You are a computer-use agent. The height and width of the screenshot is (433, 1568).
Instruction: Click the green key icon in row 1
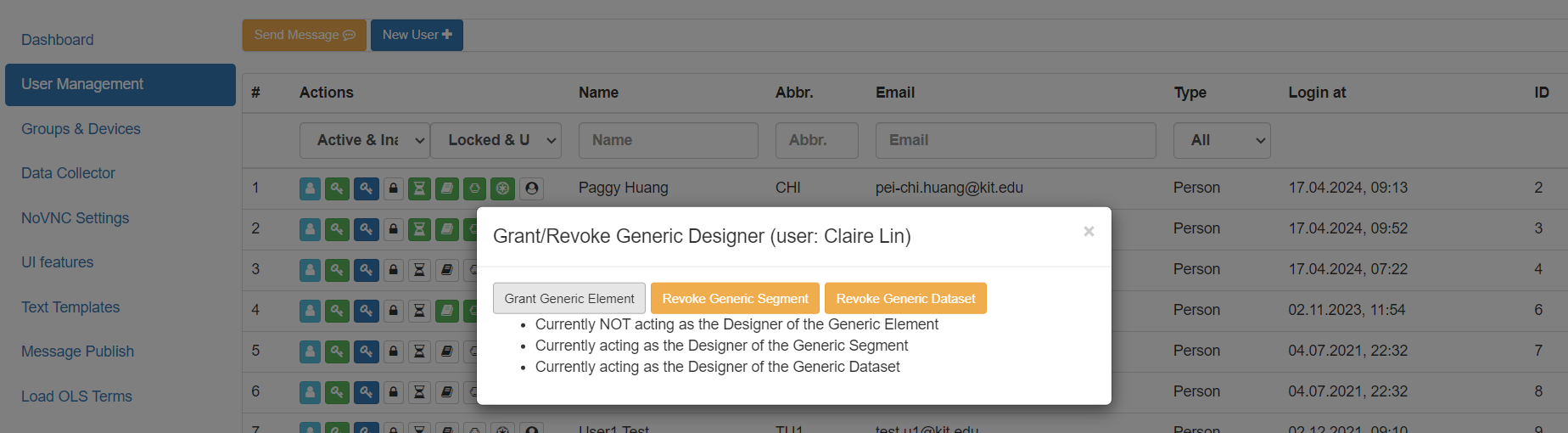[337, 188]
